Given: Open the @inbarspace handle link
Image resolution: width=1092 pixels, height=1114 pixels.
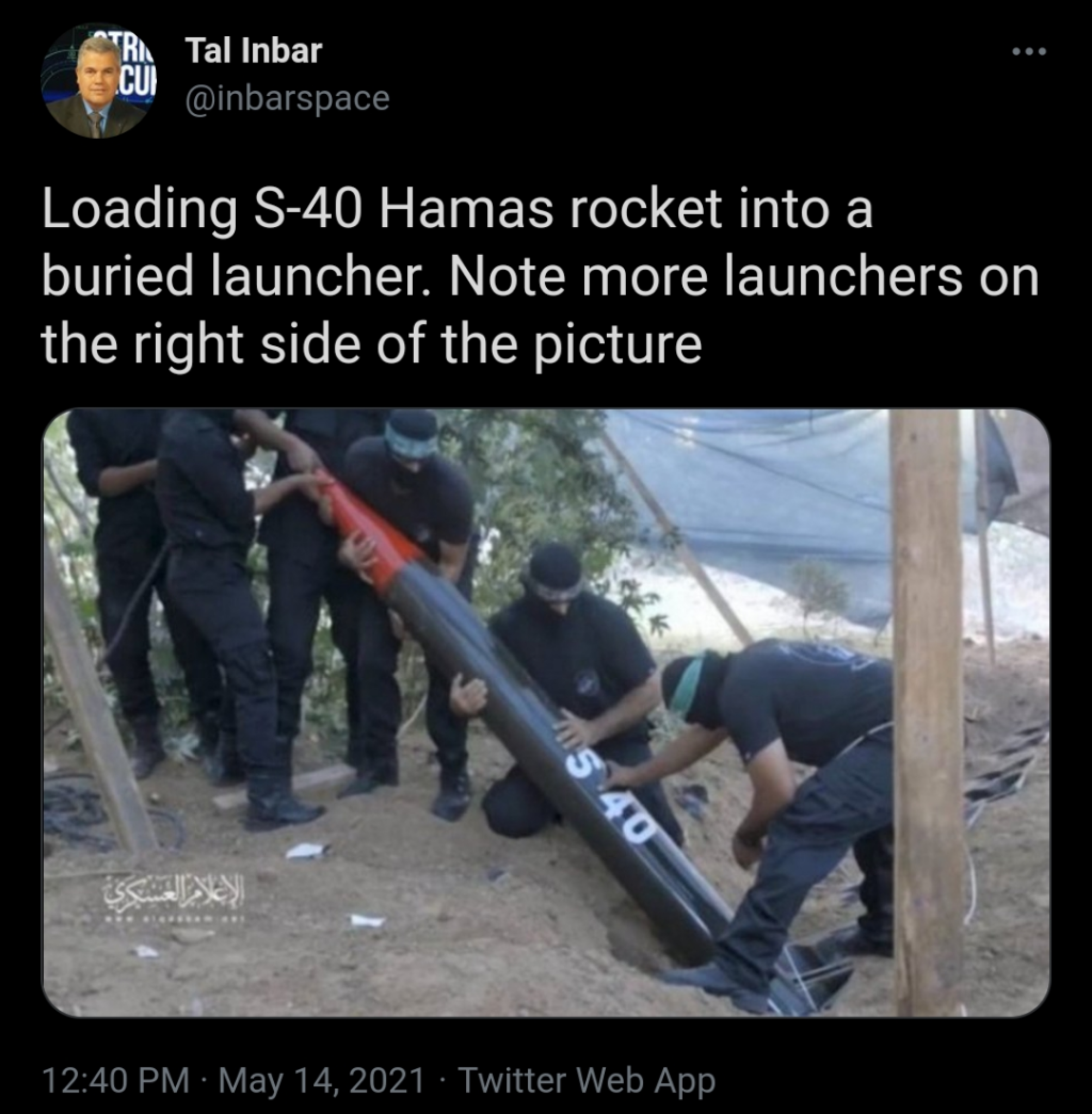Looking at the screenshot, I should [x=287, y=98].
